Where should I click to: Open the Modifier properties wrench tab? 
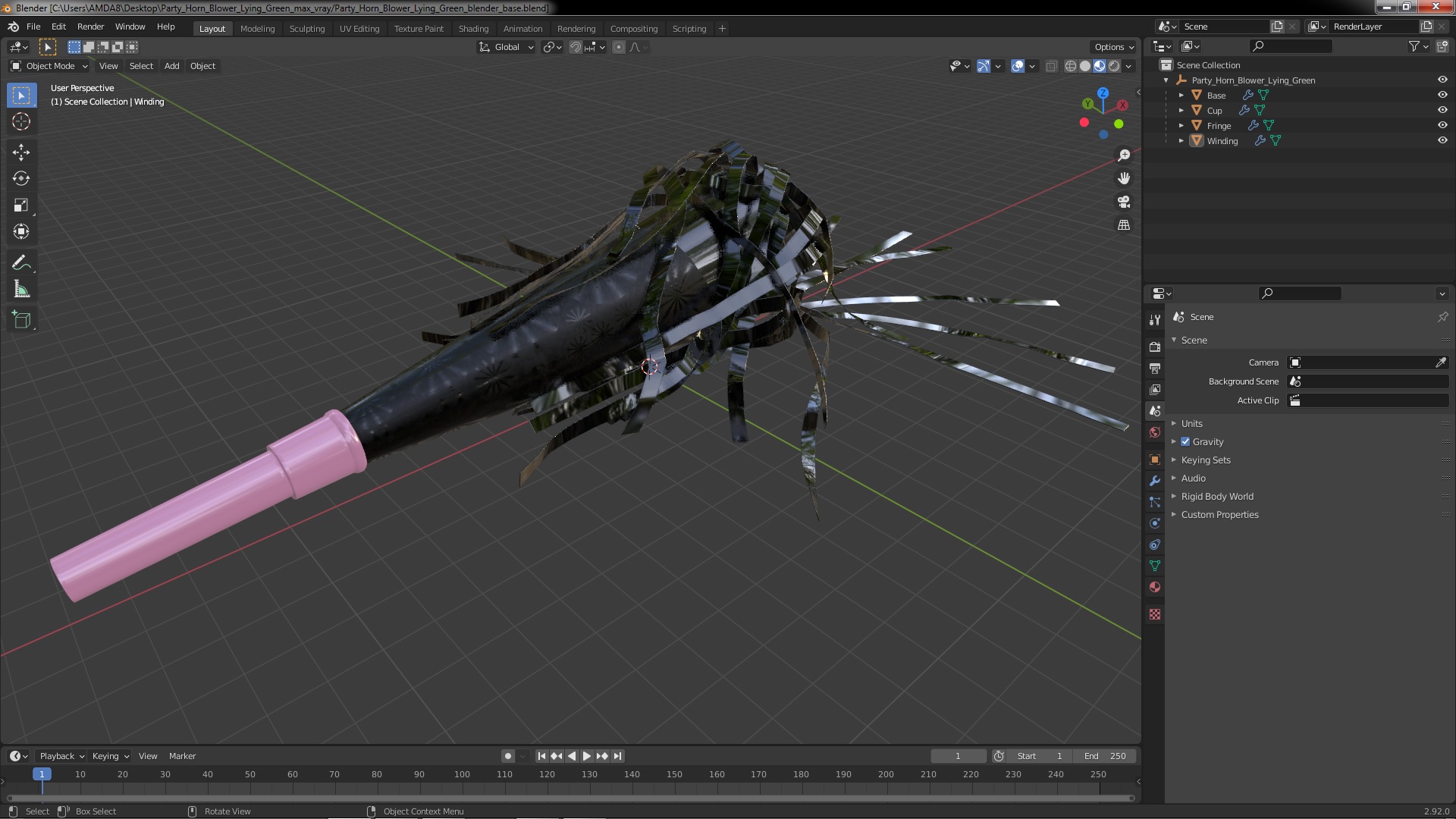(x=1155, y=481)
